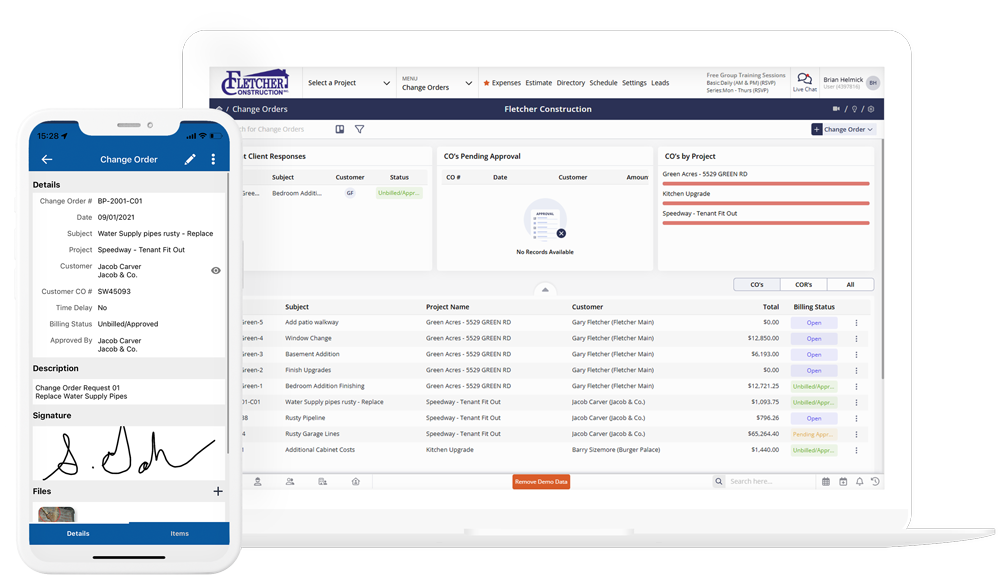Click the lightbulb icon in the dark header
The image size is (1000, 580).
point(855,109)
